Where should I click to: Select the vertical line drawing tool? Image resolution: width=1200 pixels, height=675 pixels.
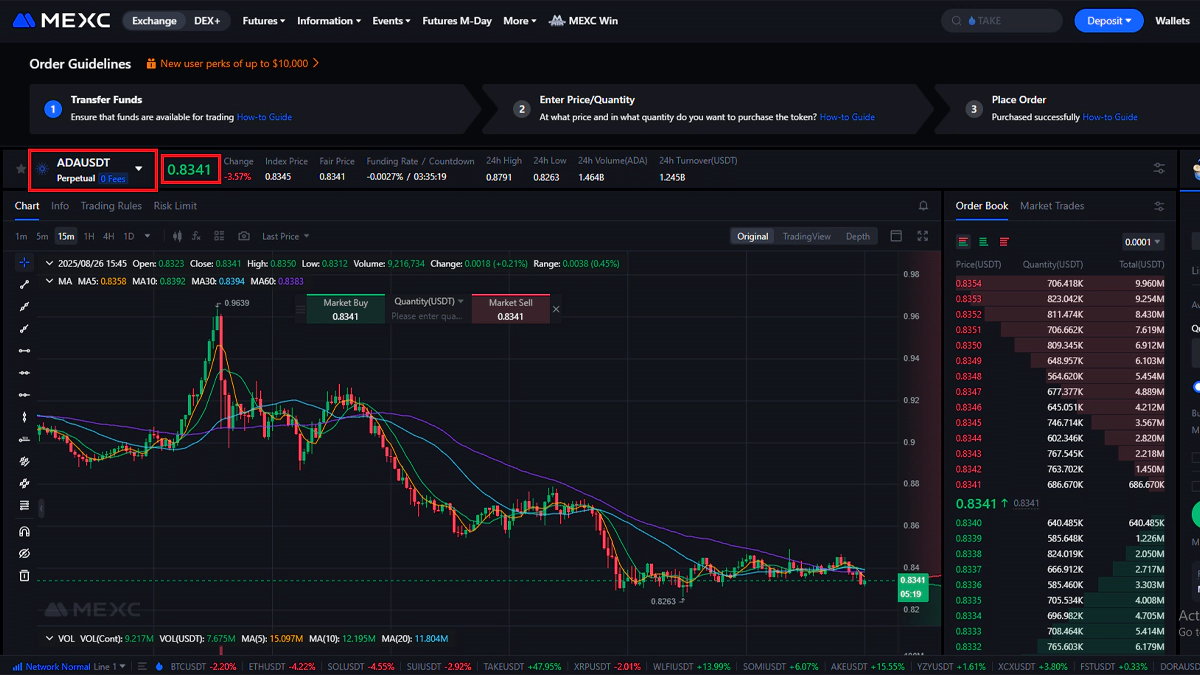[24, 417]
